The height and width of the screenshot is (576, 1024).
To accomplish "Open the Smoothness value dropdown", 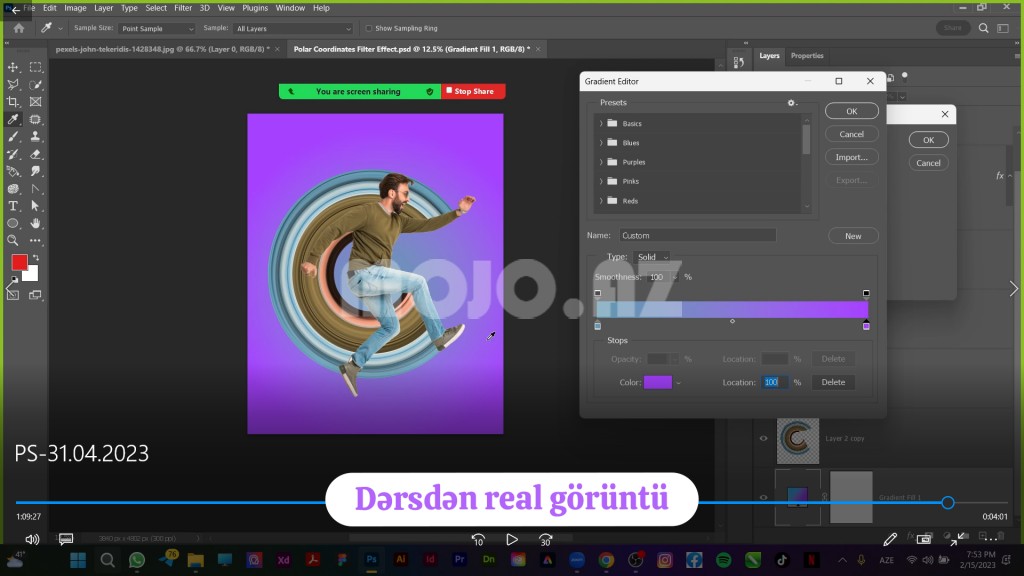I will (x=675, y=277).
